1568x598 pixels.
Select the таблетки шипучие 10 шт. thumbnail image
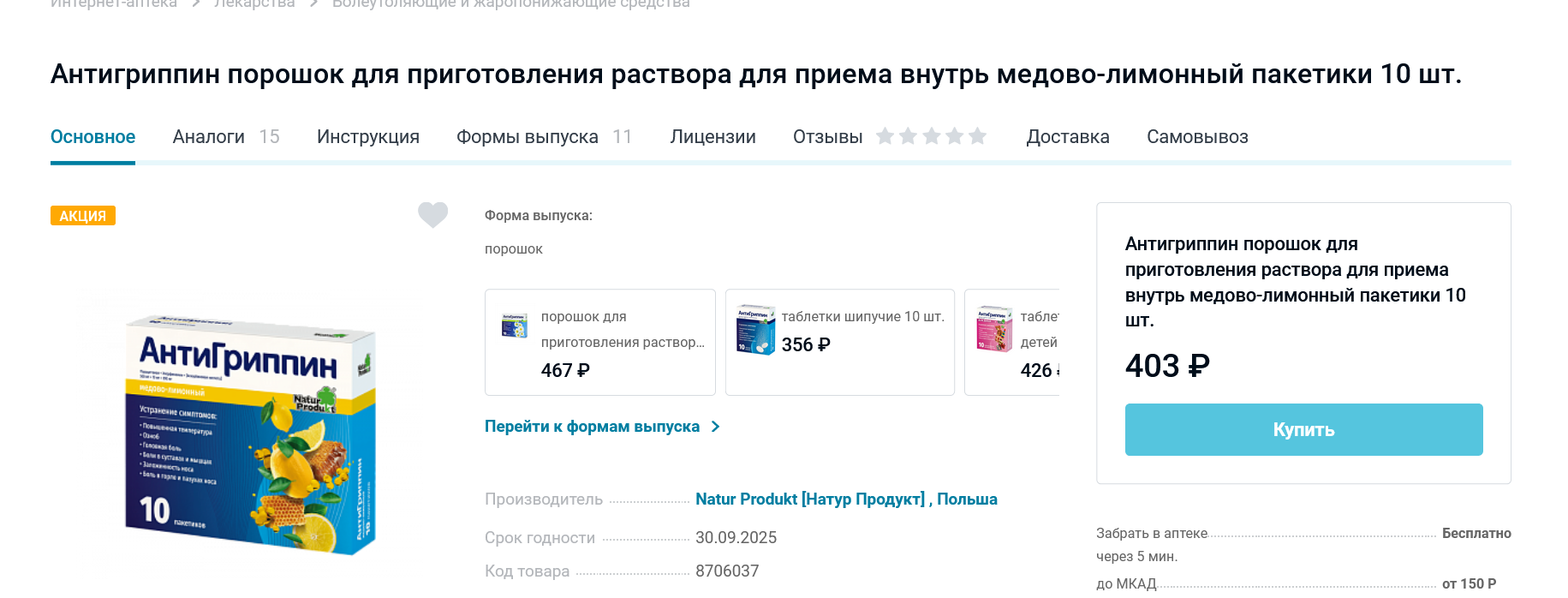[755, 330]
